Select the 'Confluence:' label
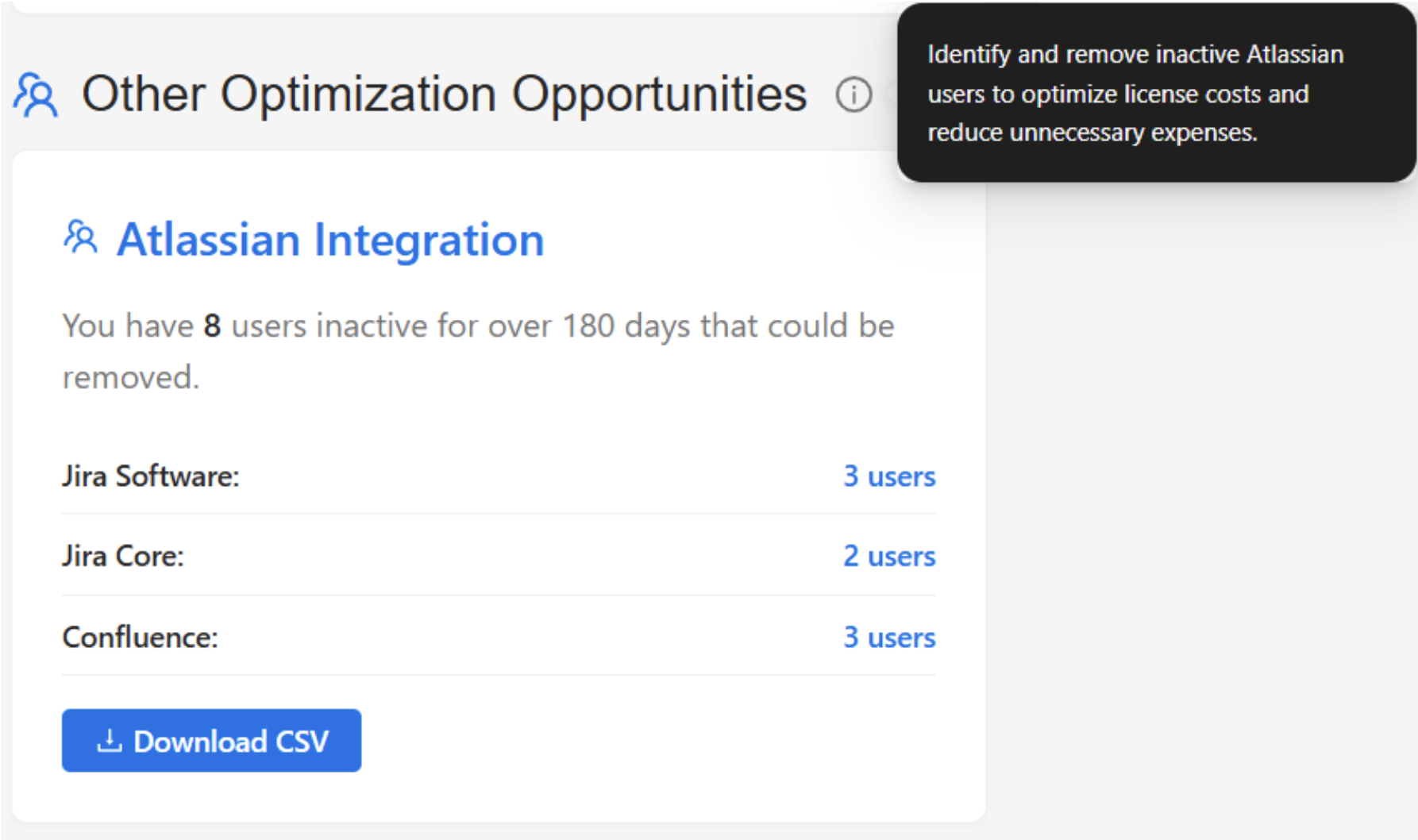 [141, 637]
